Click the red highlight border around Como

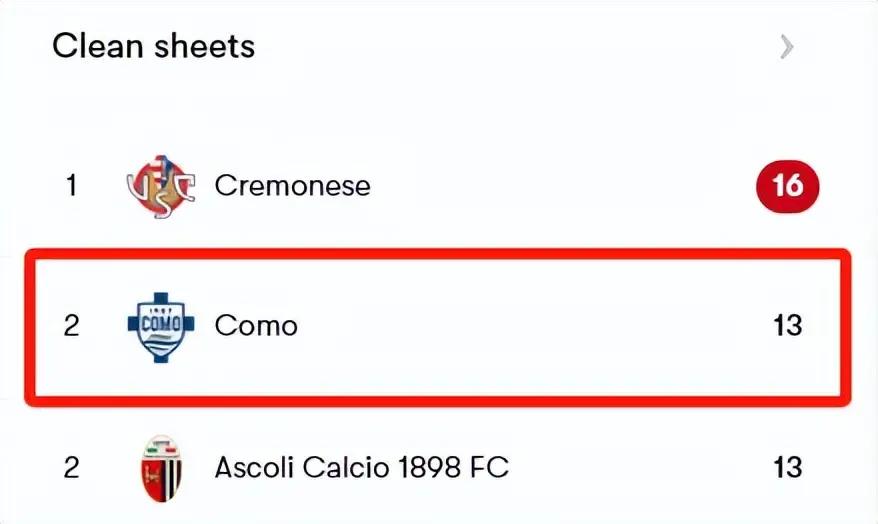438,253
